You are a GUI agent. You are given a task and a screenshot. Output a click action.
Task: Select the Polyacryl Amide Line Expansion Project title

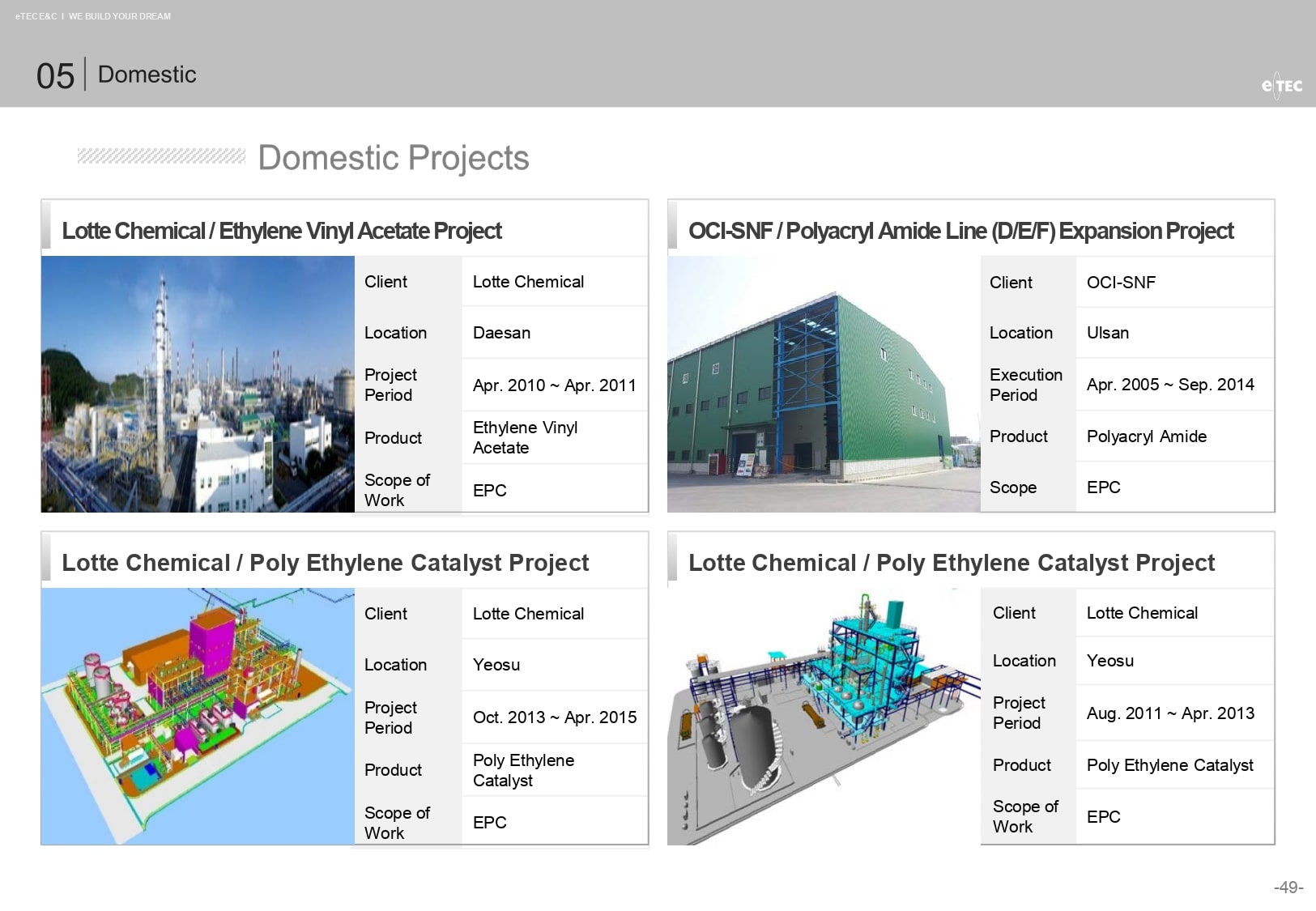coord(961,231)
